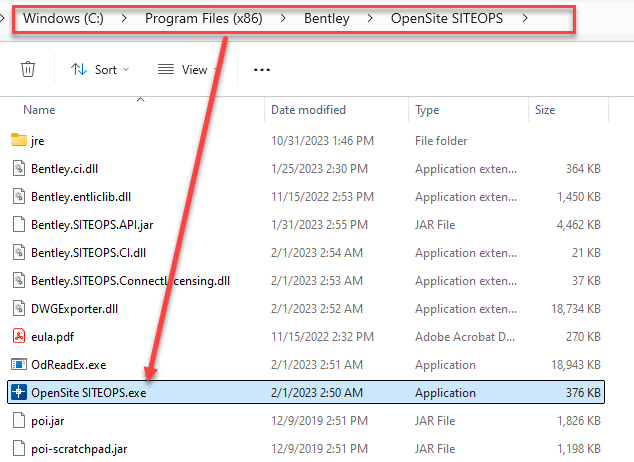Click Program Files (x86) breadcrumb
Viewport: 634px width, 462px height.
204,18
